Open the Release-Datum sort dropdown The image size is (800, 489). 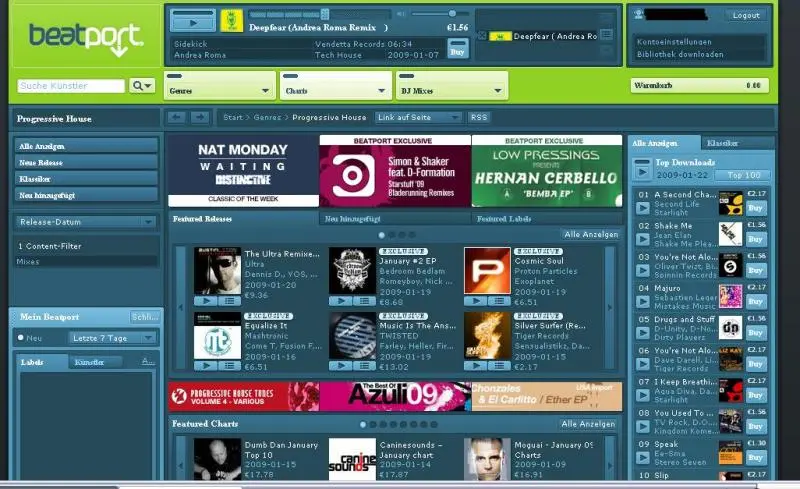[x=85, y=221]
